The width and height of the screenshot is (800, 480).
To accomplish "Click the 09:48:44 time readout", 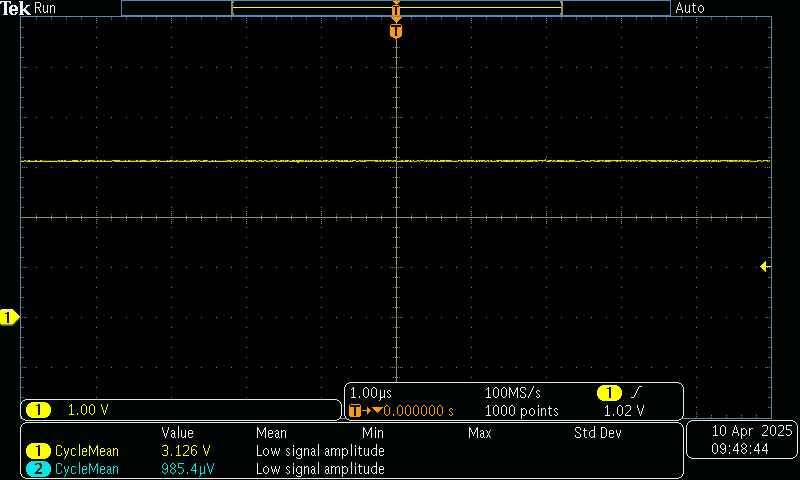I will click(x=740, y=449).
